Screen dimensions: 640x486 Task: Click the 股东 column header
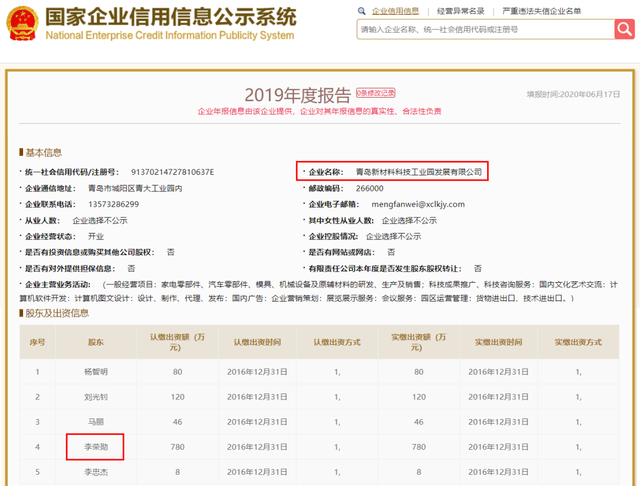pyautogui.click(x=96, y=342)
